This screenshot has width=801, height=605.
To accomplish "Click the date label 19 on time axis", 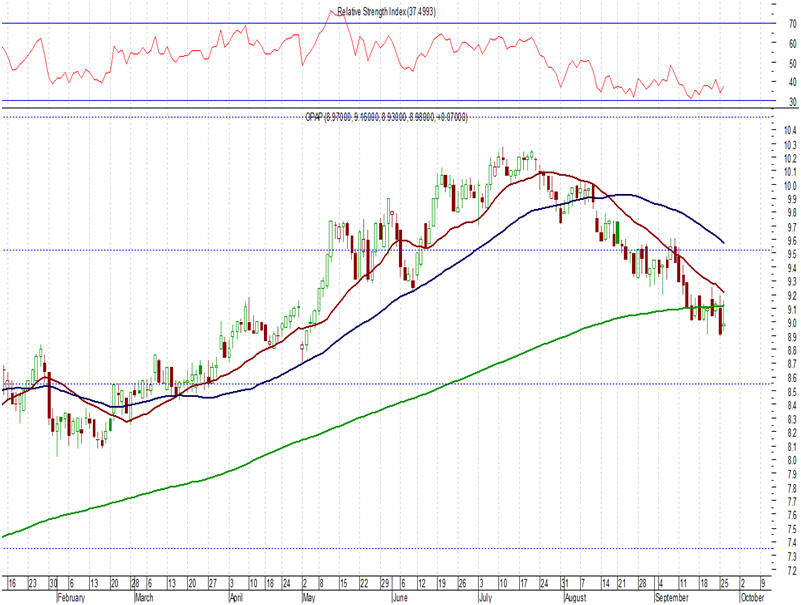I will pyautogui.click(x=442, y=584).
